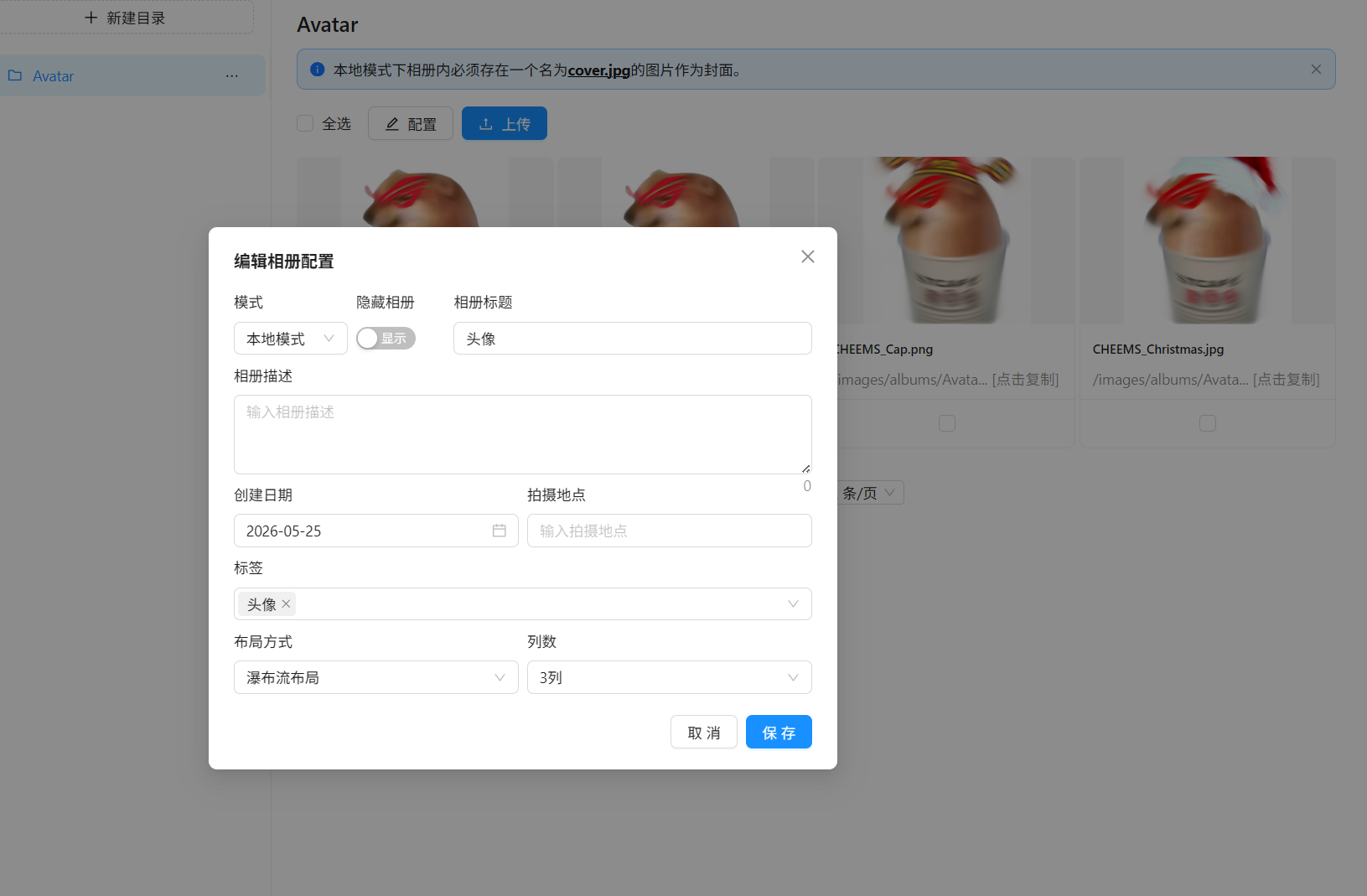Open the more options ellipsis for Avatar folder

[x=231, y=75]
